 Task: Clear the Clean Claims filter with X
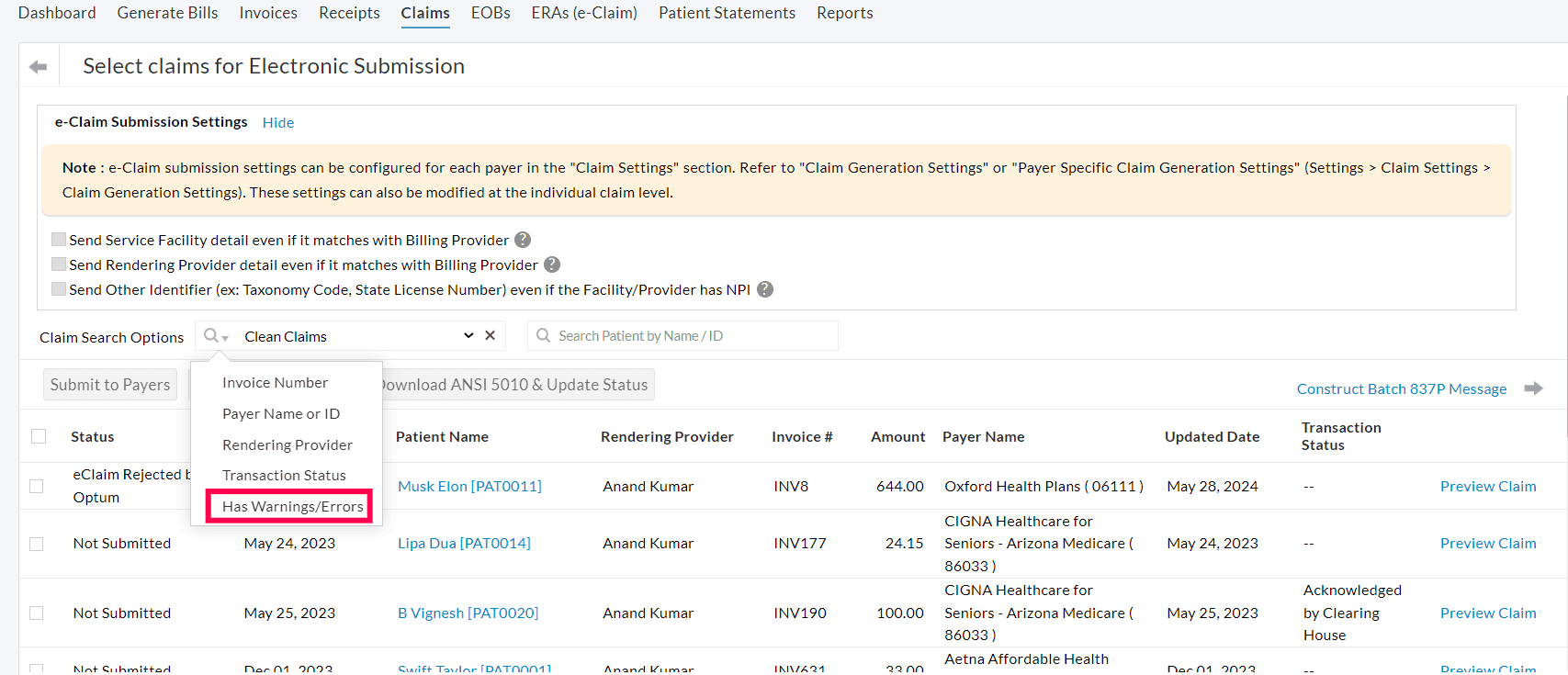(x=491, y=336)
